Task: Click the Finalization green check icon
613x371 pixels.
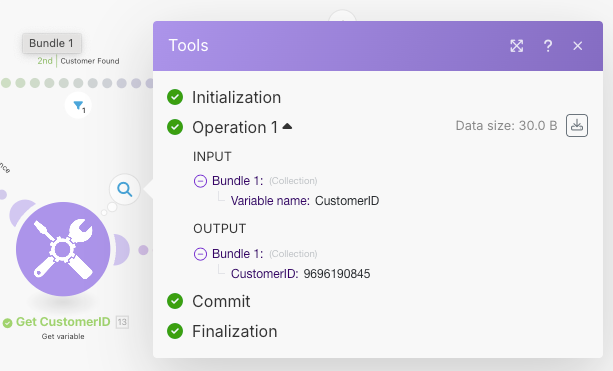Action: [175, 331]
